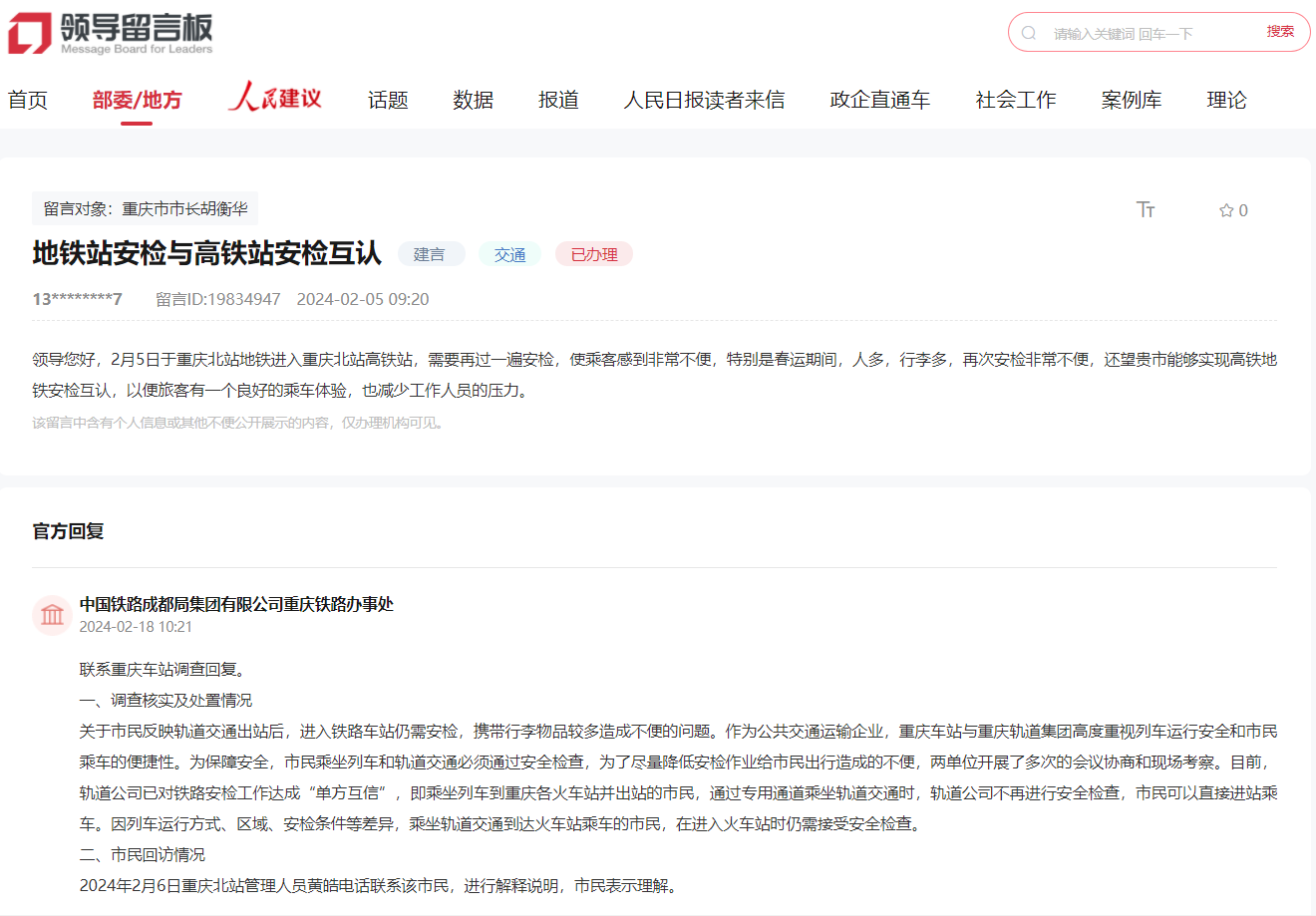Screen dimensions: 1316x916
Task: Click the 留言对象 重庆市市长胡衡华 link
Action: click(x=144, y=208)
